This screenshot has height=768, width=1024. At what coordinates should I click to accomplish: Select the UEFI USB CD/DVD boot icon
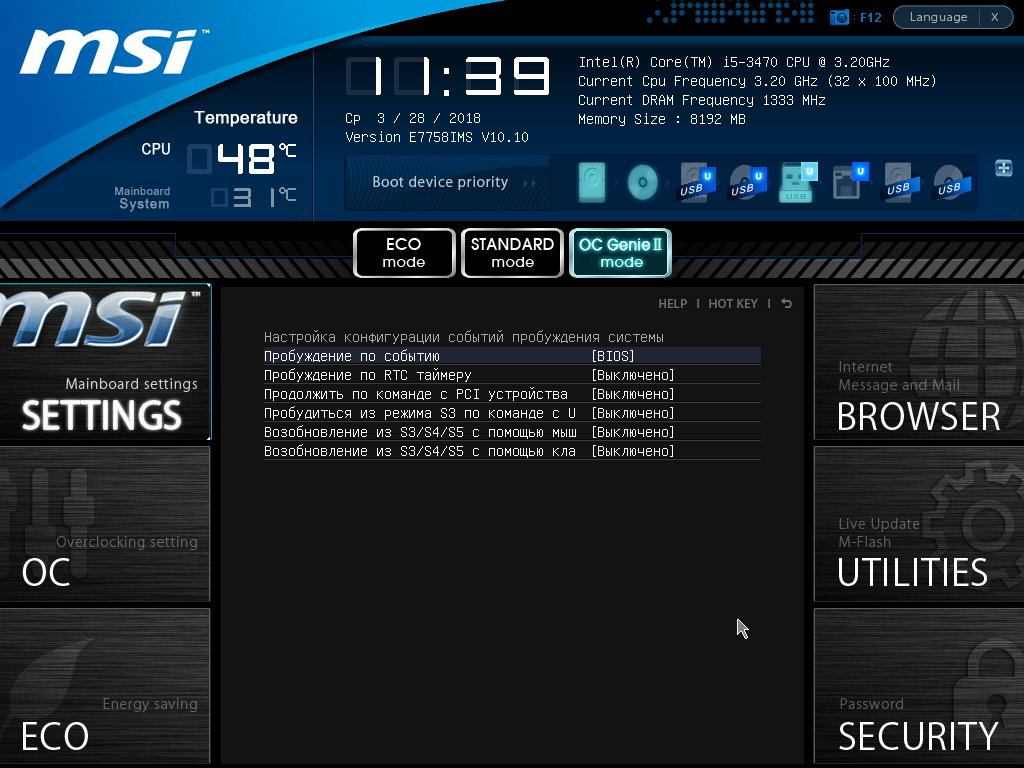pos(747,182)
